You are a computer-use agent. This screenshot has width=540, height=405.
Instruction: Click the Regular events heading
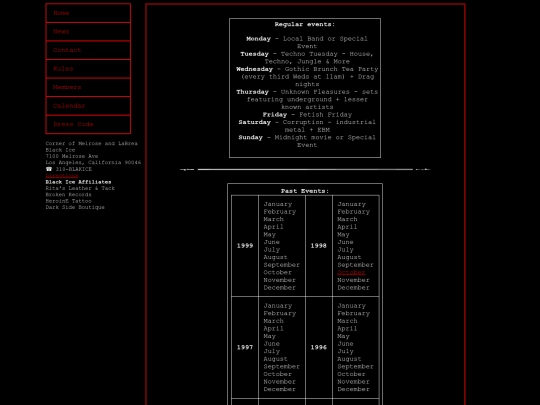pos(304,24)
